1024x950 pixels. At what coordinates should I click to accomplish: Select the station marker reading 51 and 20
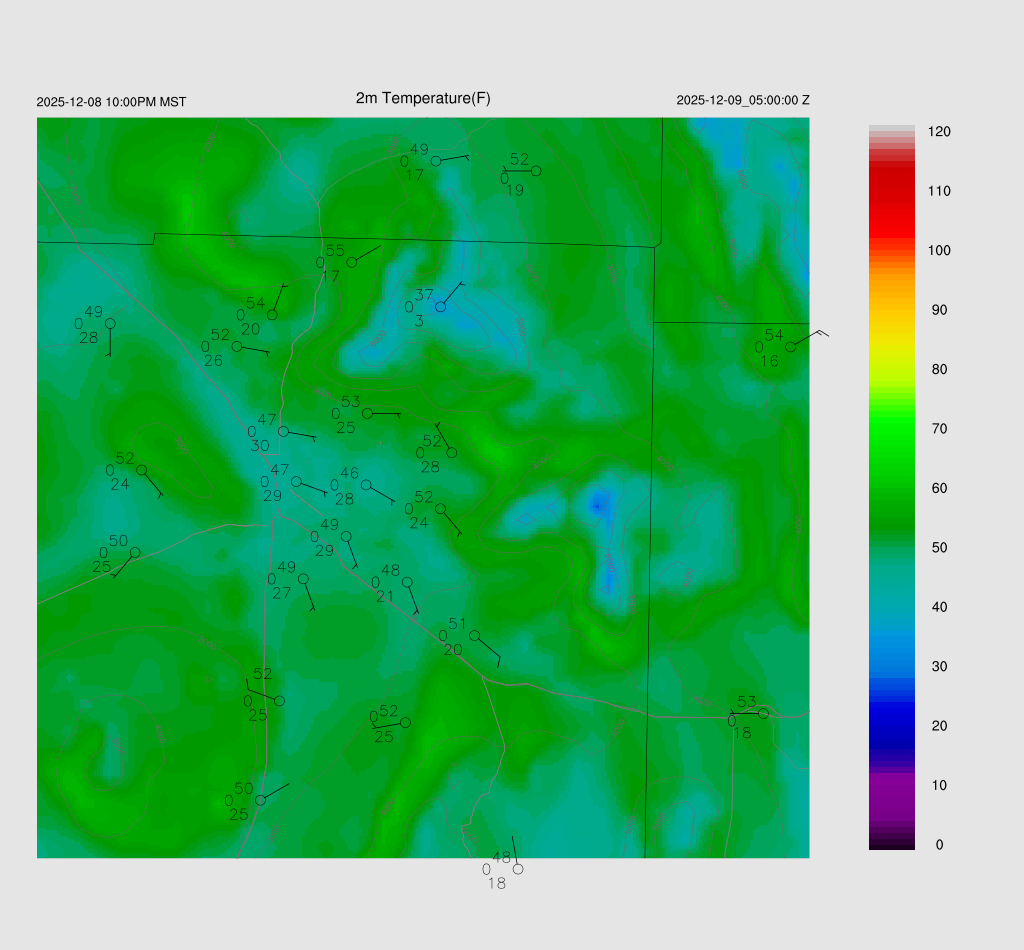474,635
